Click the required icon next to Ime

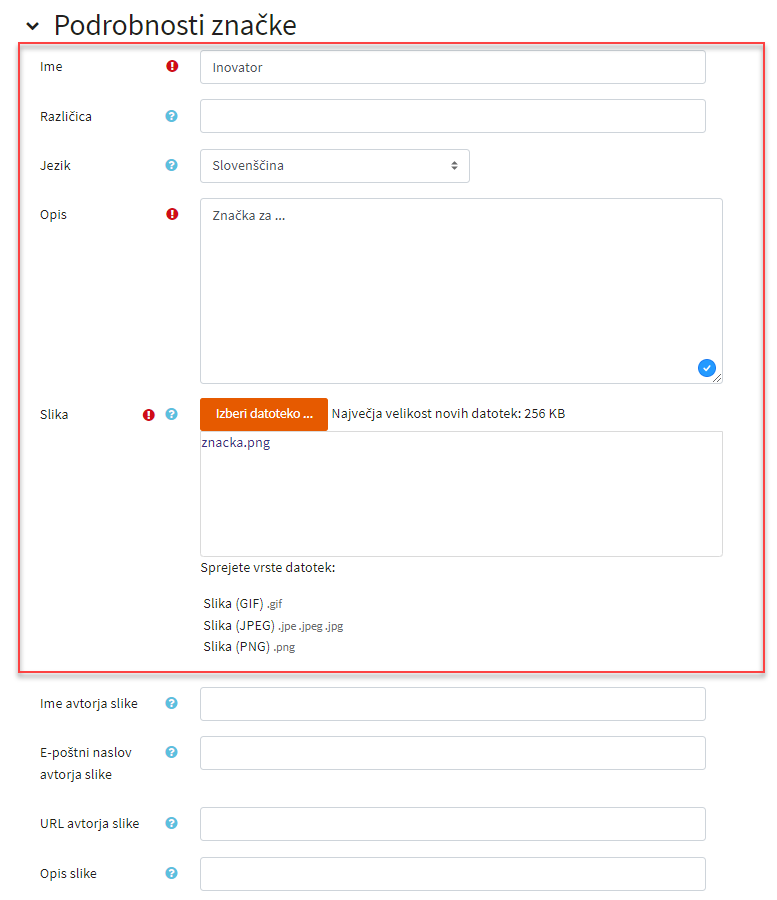[x=172, y=66]
